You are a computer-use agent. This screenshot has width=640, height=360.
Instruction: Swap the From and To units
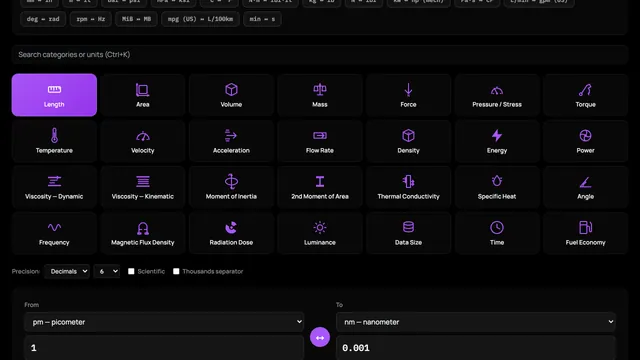click(x=320, y=338)
